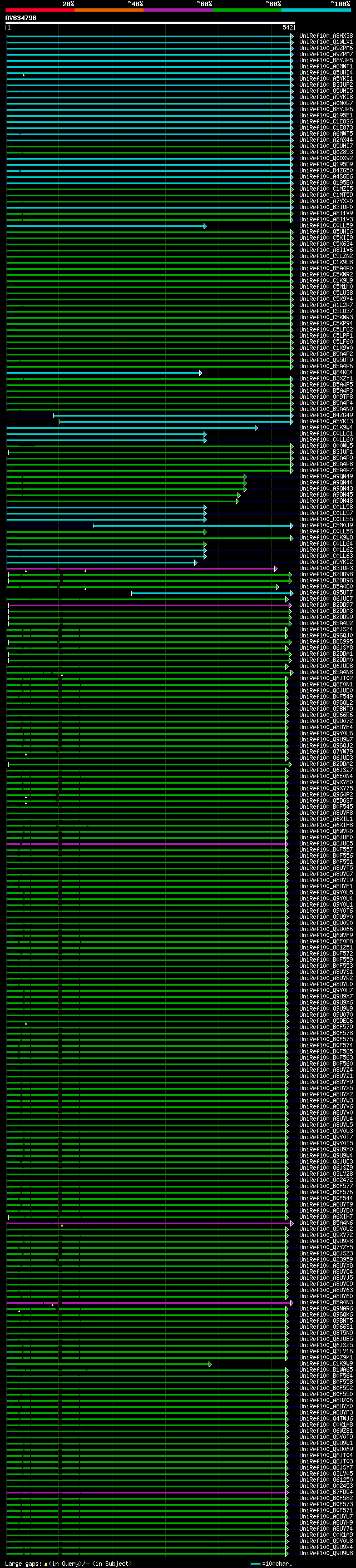Click the UniRef100_C5KII9 label
356x1568 pixels.
[325, 238]
